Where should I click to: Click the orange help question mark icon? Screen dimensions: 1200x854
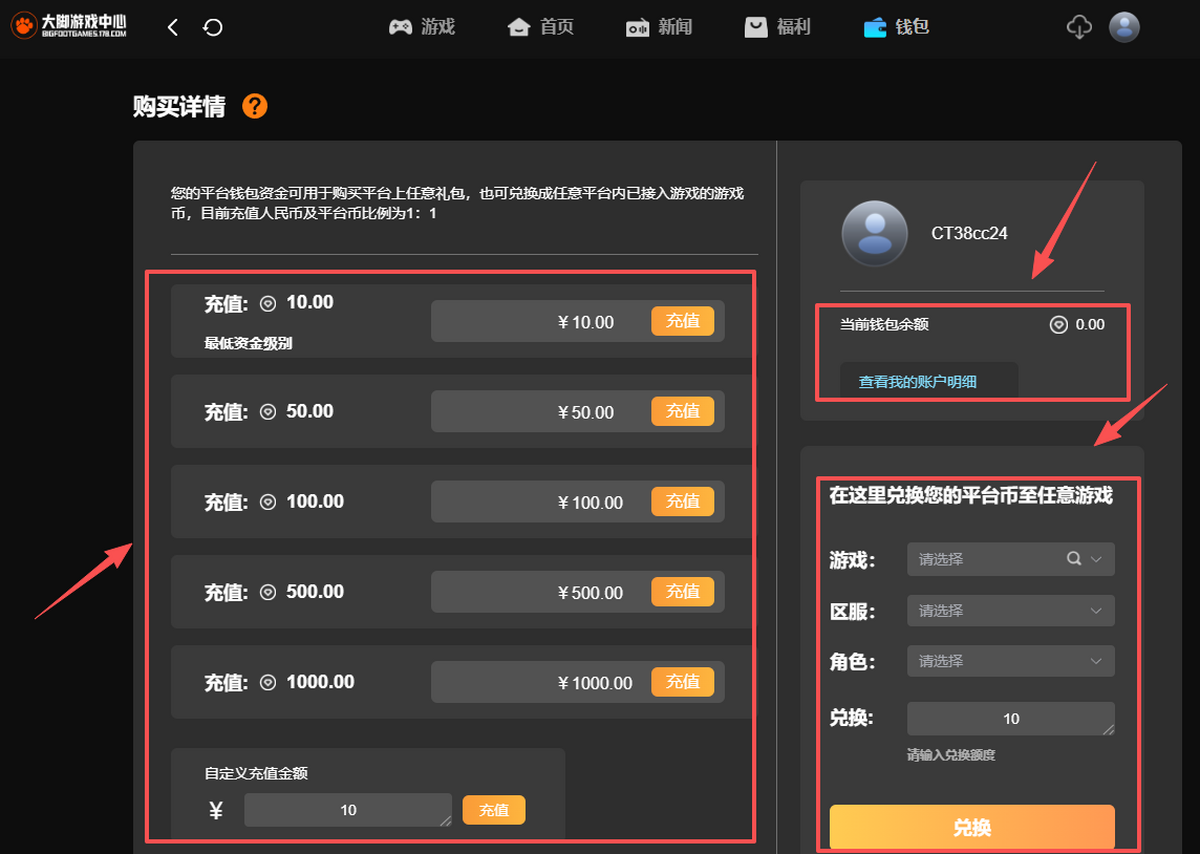pyautogui.click(x=255, y=106)
